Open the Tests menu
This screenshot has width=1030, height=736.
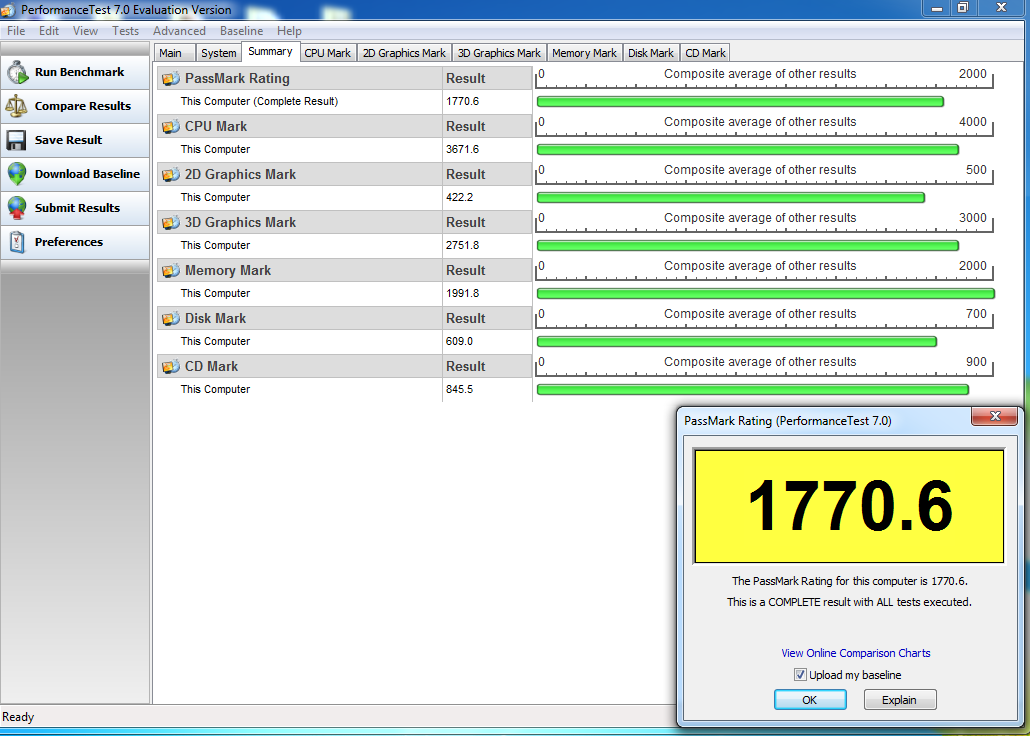[x=126, y=31]
